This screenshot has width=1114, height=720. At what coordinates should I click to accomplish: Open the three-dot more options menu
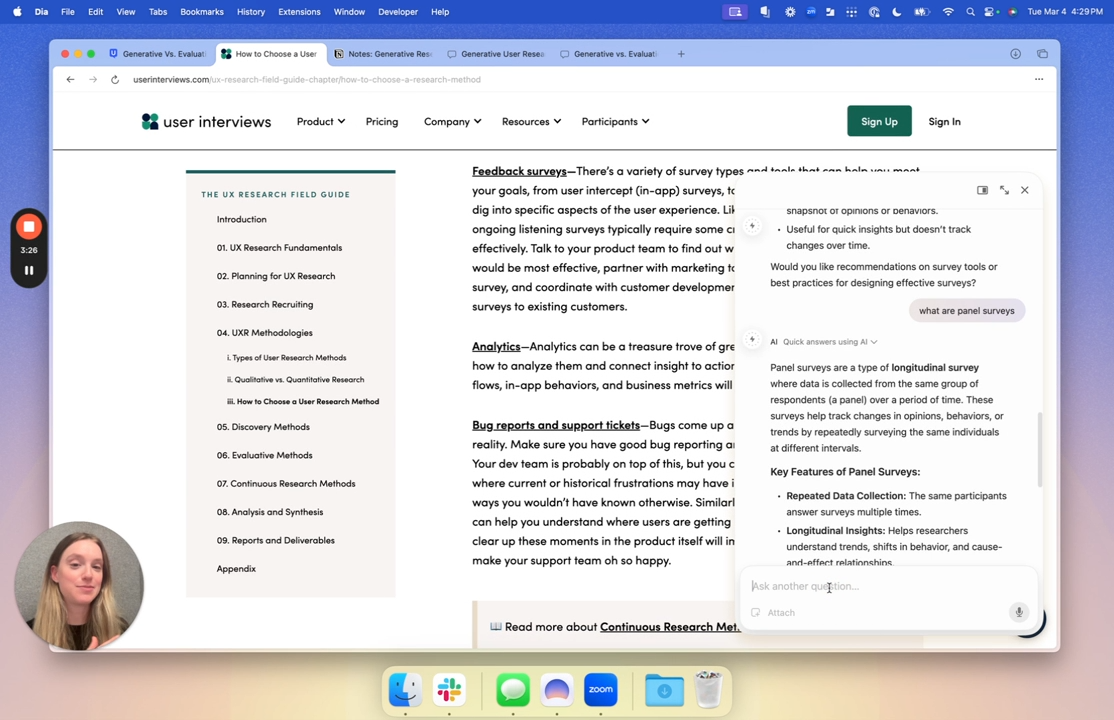point(1038,80)
